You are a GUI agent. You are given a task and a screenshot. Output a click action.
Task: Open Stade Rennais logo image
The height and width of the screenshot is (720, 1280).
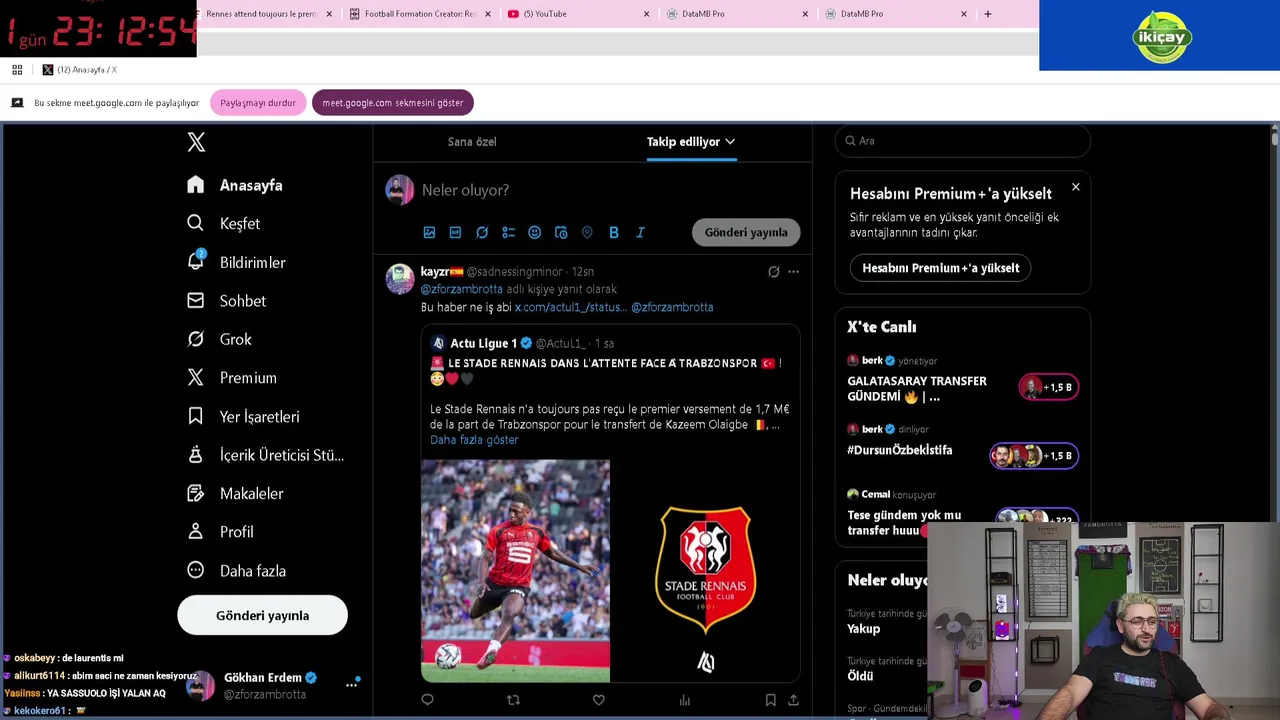[x=706, y=571]
